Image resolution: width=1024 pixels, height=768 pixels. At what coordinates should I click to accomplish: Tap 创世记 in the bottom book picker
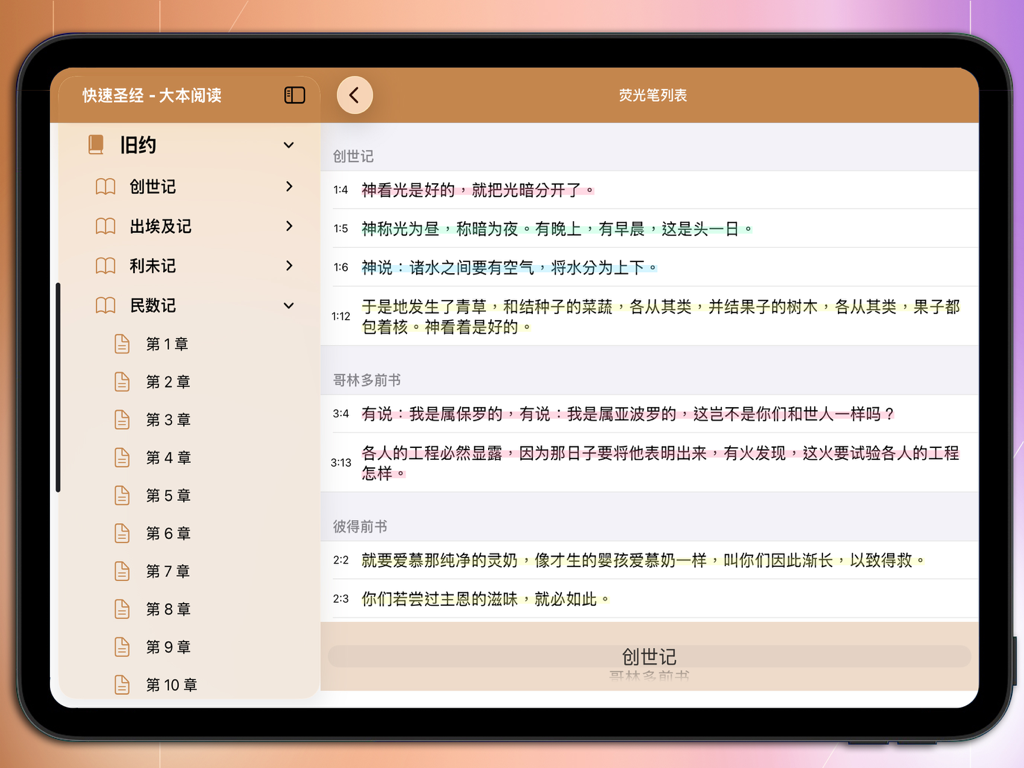(x=649, y=657)
